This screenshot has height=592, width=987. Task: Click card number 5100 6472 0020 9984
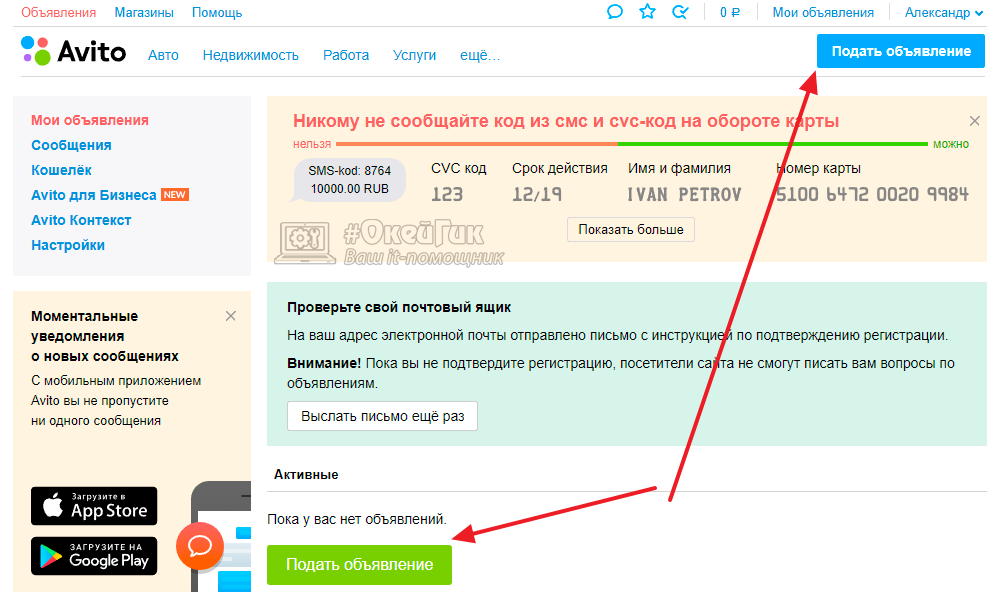872,195
